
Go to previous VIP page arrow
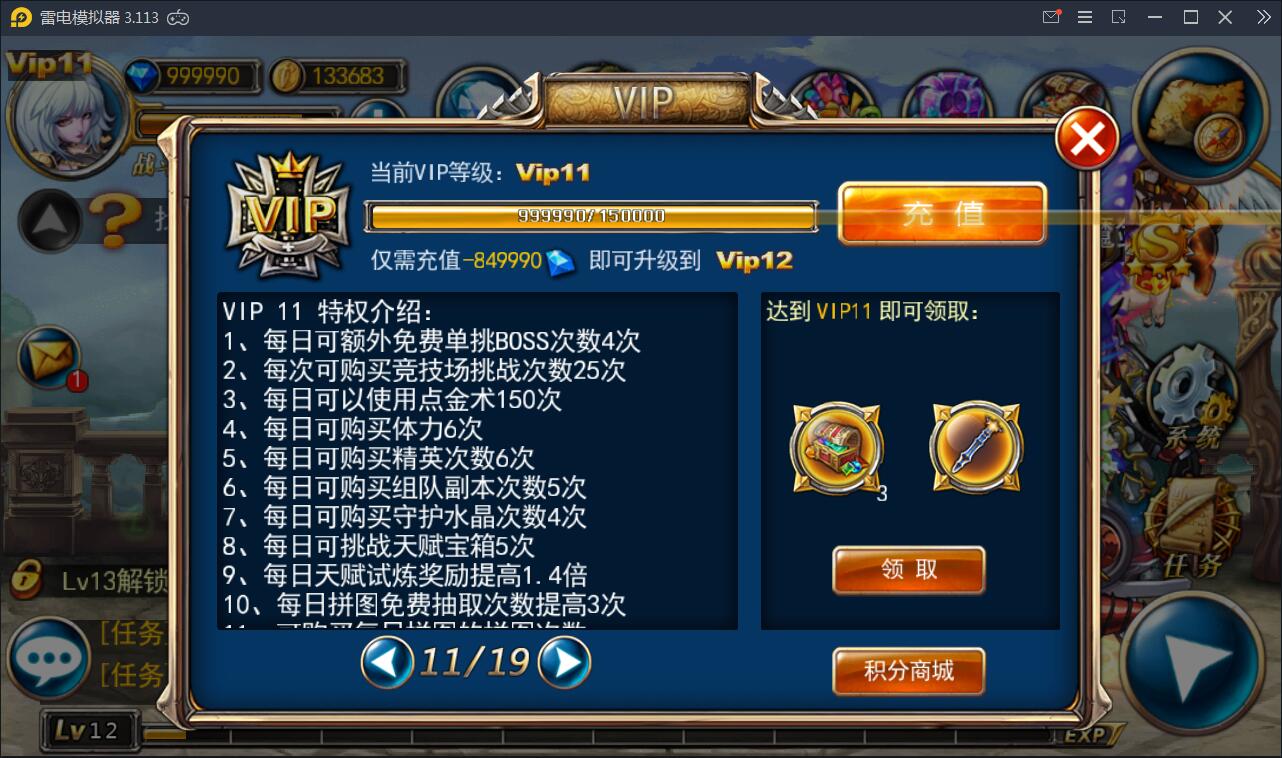coord(387,663)
